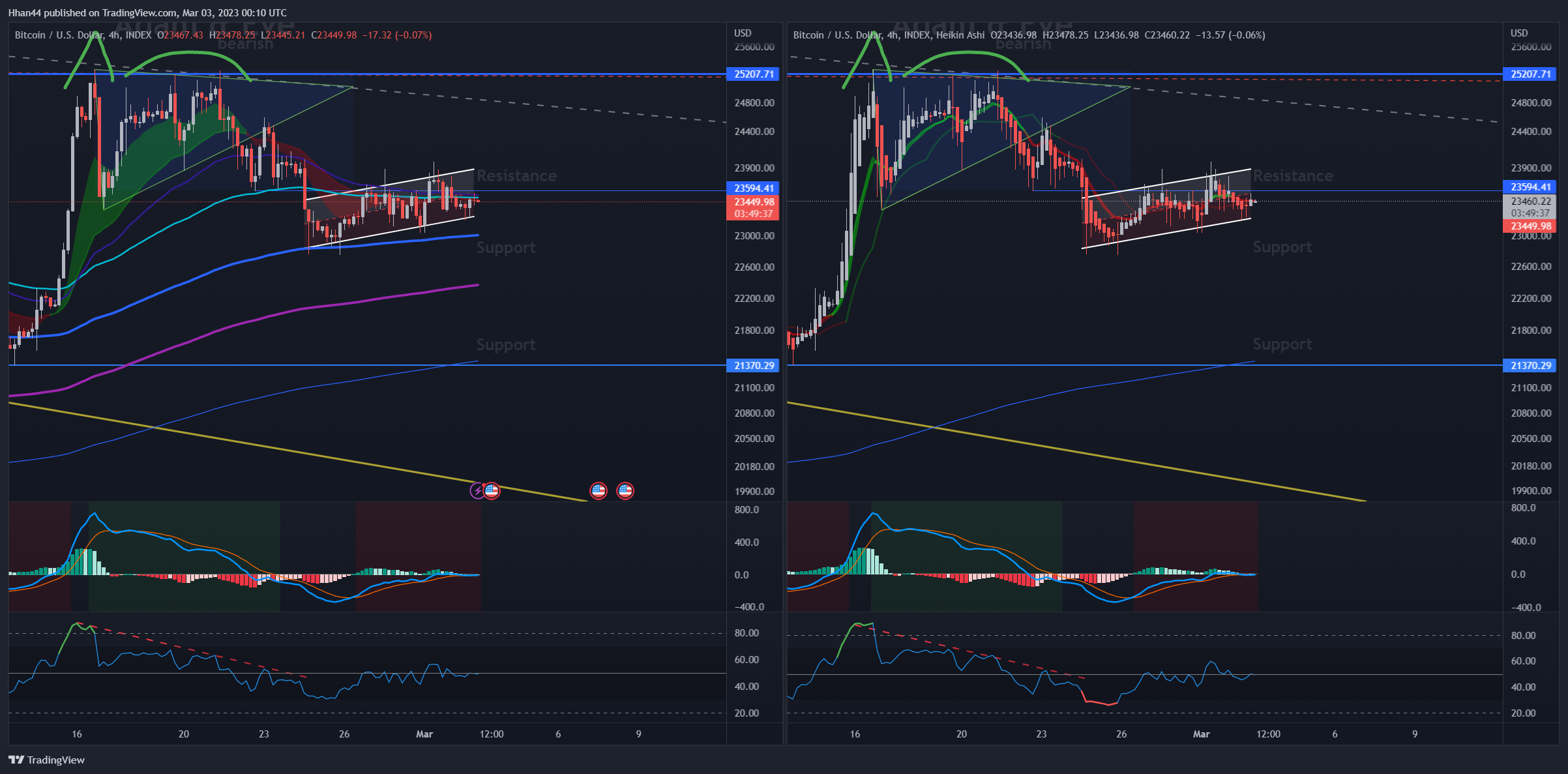Click the 'Mar' date label on the candlestick chart's time axis

(424, 734)
